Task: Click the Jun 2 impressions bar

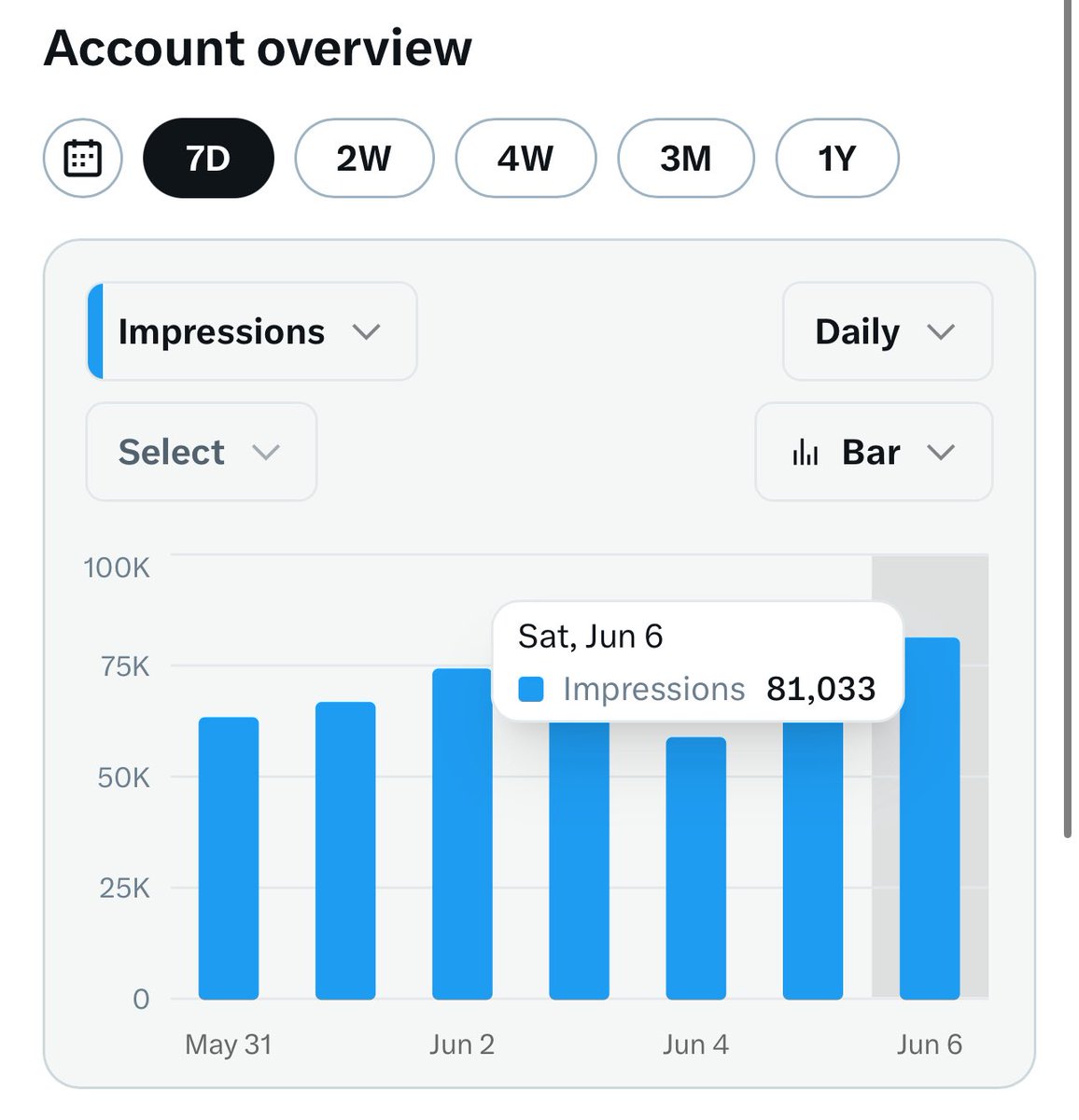Action: (x=462, y=833)
